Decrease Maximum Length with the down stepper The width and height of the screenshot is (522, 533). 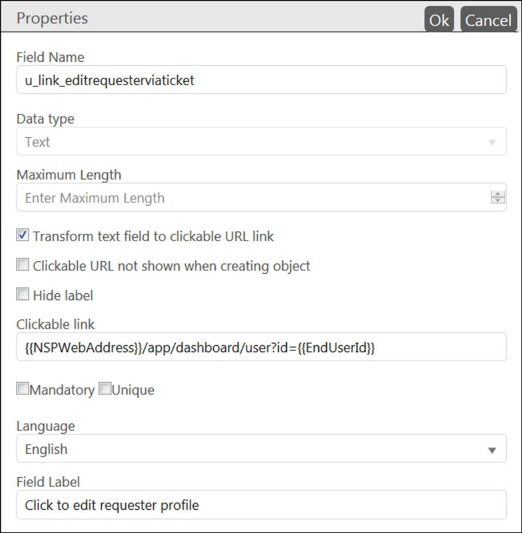click(x=498, y=201)
